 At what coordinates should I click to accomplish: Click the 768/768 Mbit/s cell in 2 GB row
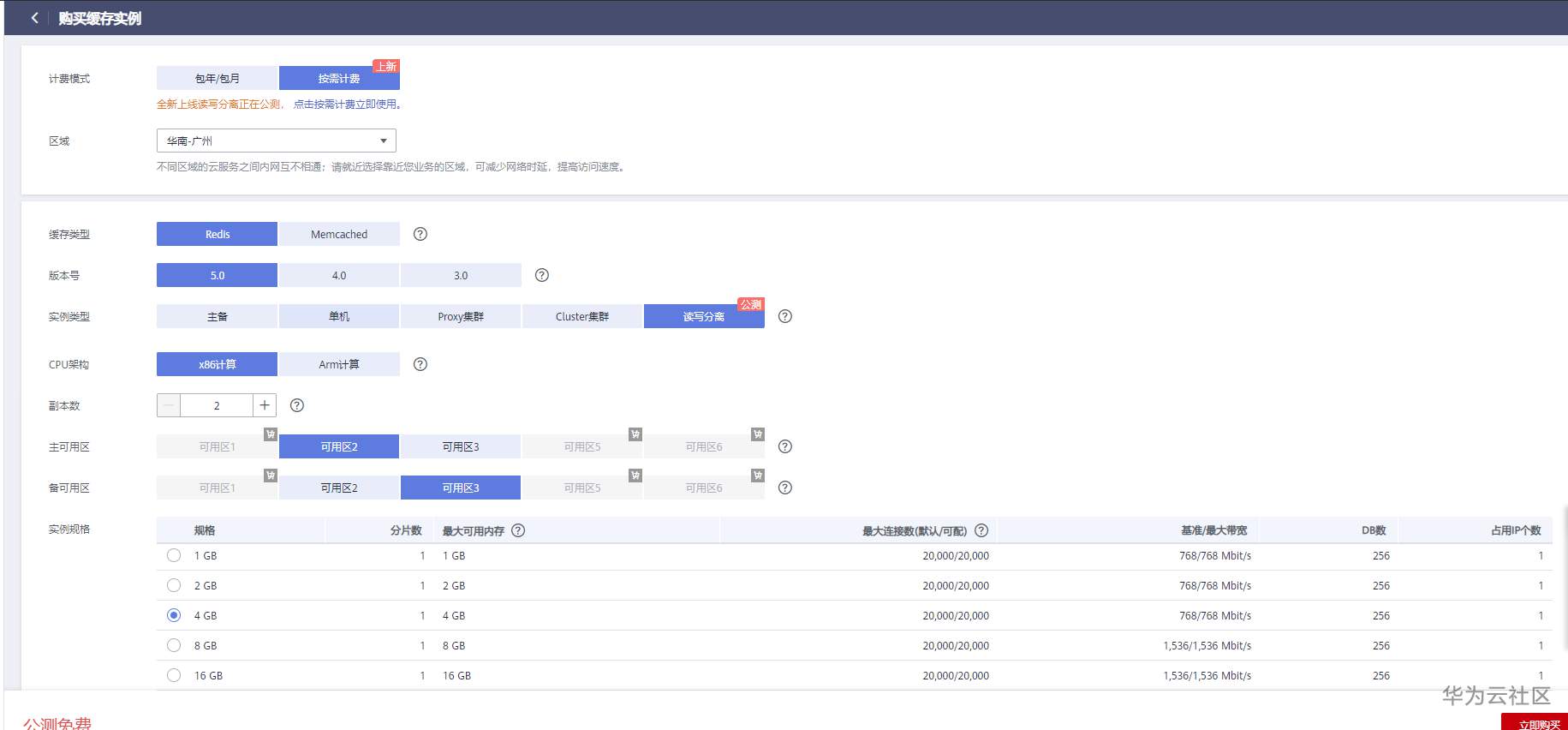click(x=1215, y=585)
